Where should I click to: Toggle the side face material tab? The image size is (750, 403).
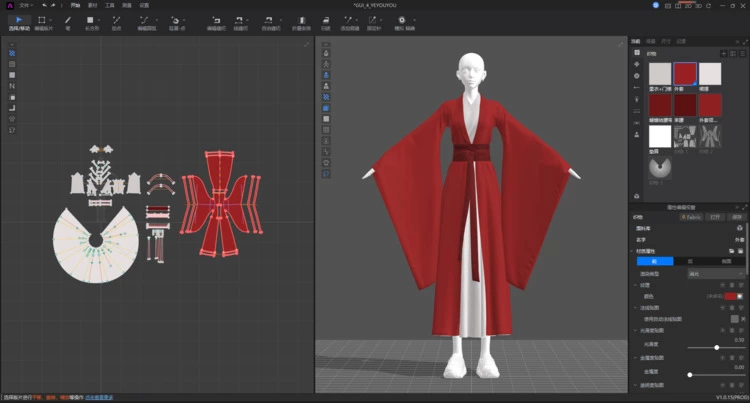[726, 261]
